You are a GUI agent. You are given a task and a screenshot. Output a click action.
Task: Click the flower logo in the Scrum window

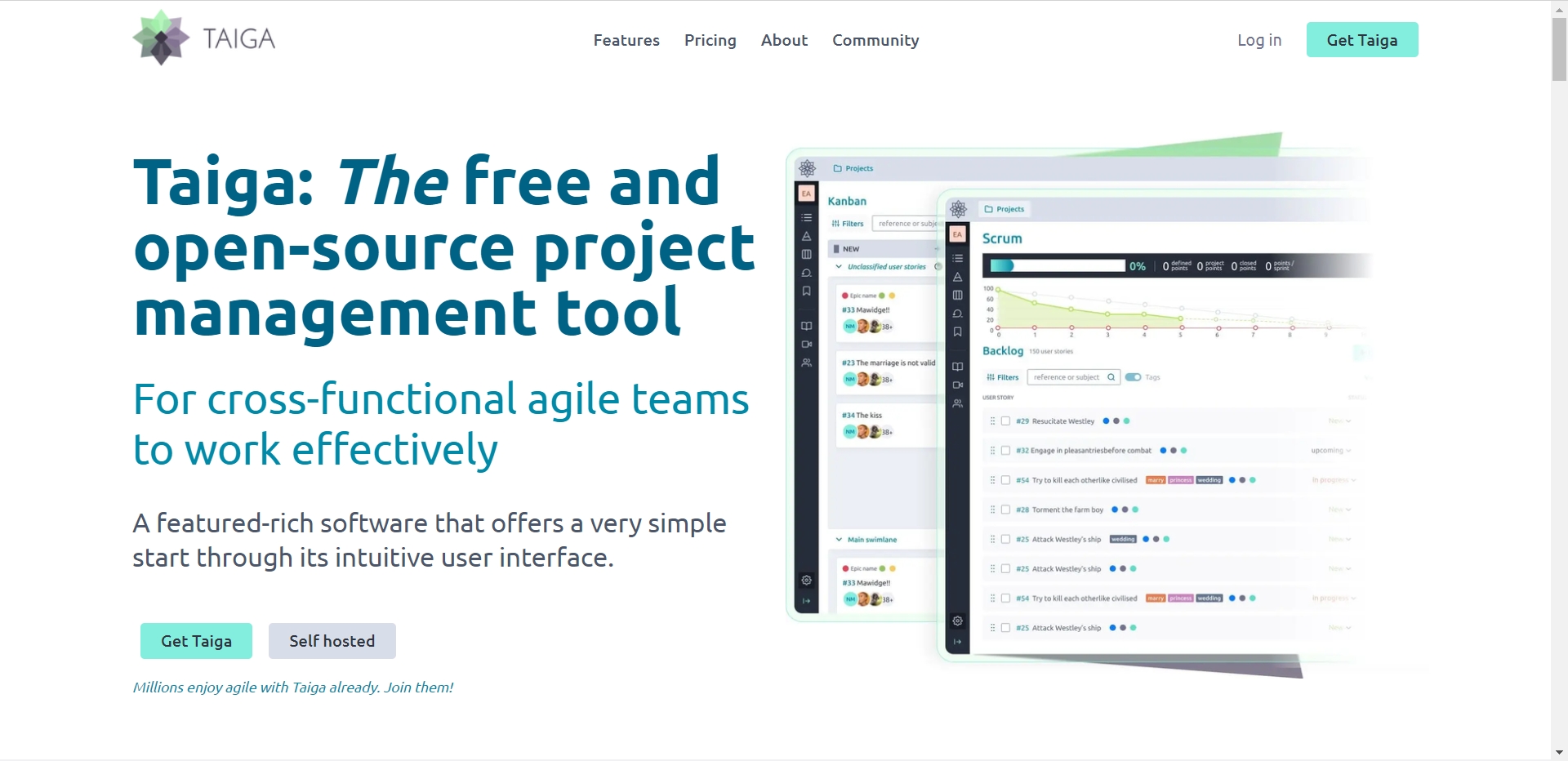click(958, 209)
